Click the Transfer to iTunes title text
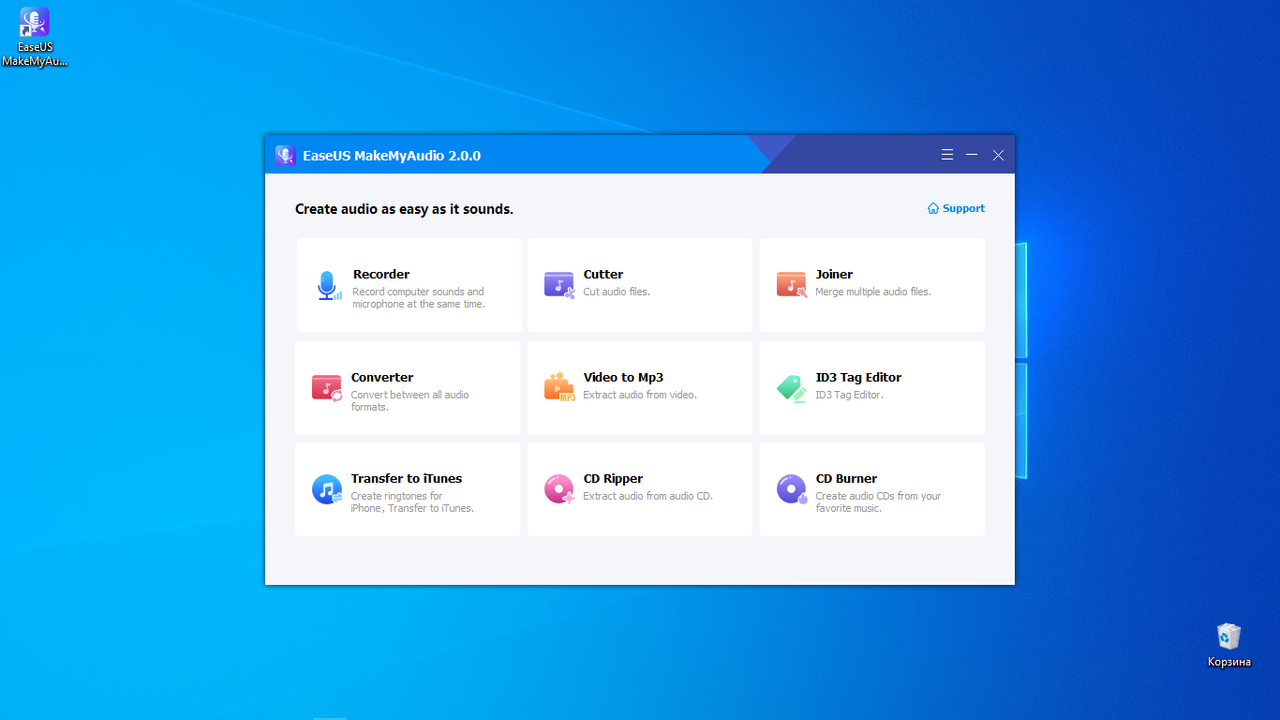This screenshot has width=1280, height=720. click(x=406, y=478)
